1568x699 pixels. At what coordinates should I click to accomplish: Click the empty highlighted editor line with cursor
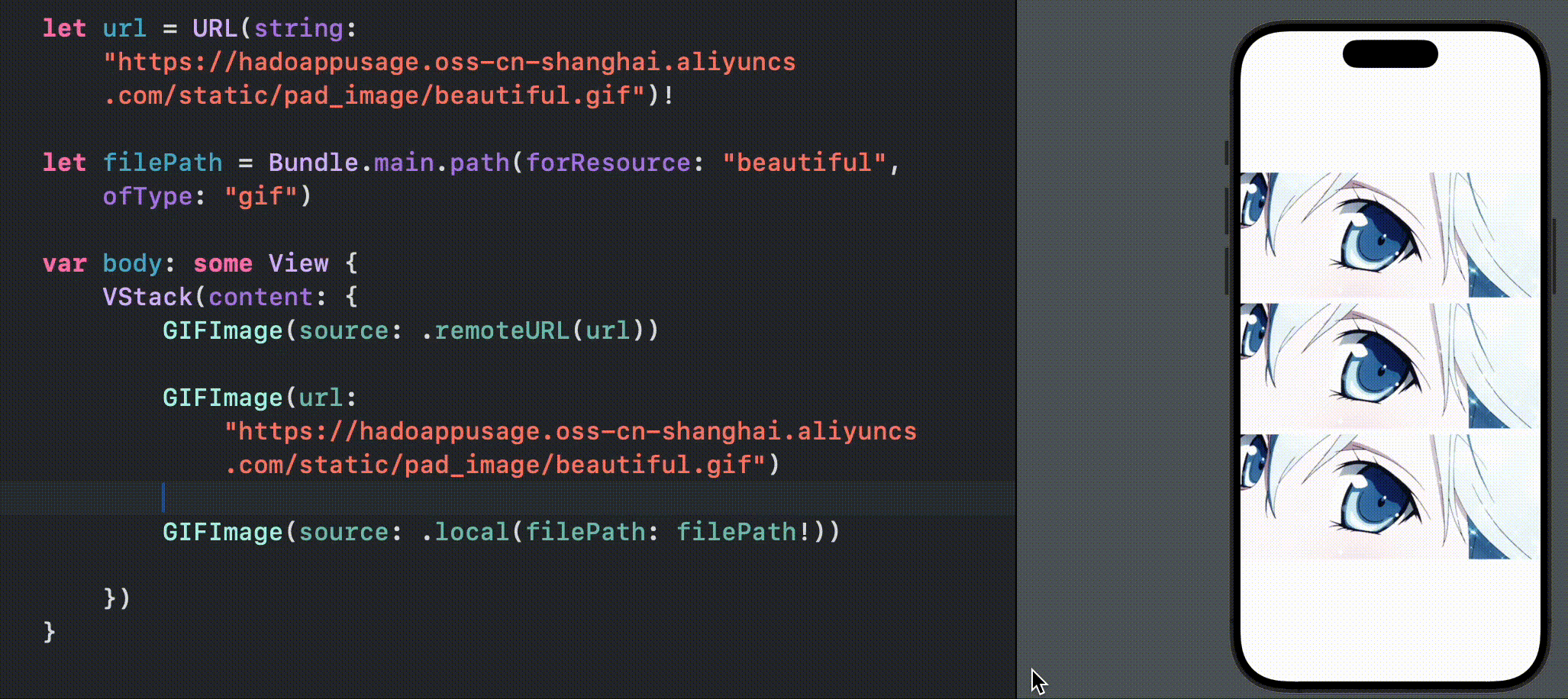pyautogui.click(x=508, y=498)
